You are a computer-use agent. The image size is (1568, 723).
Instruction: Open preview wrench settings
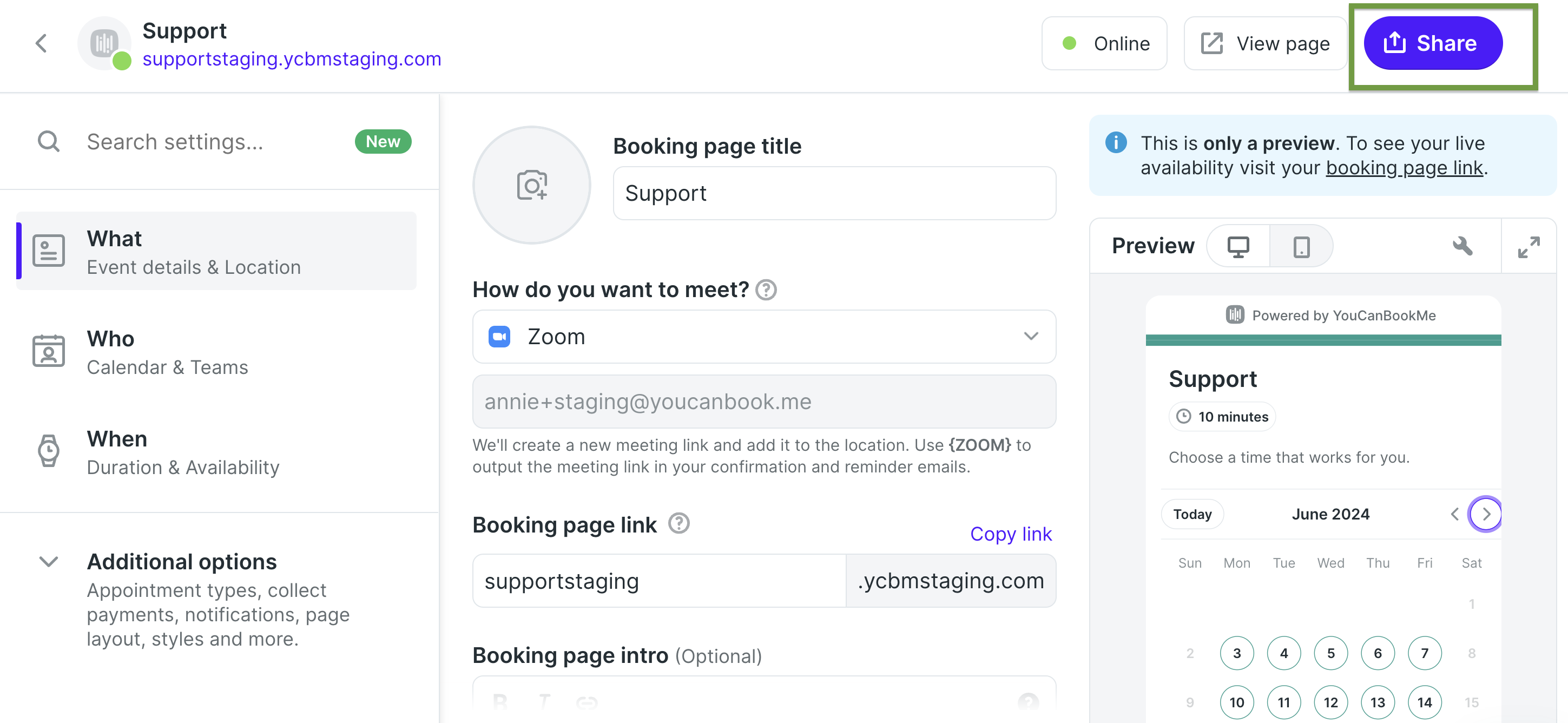[x=1462, y=246]
